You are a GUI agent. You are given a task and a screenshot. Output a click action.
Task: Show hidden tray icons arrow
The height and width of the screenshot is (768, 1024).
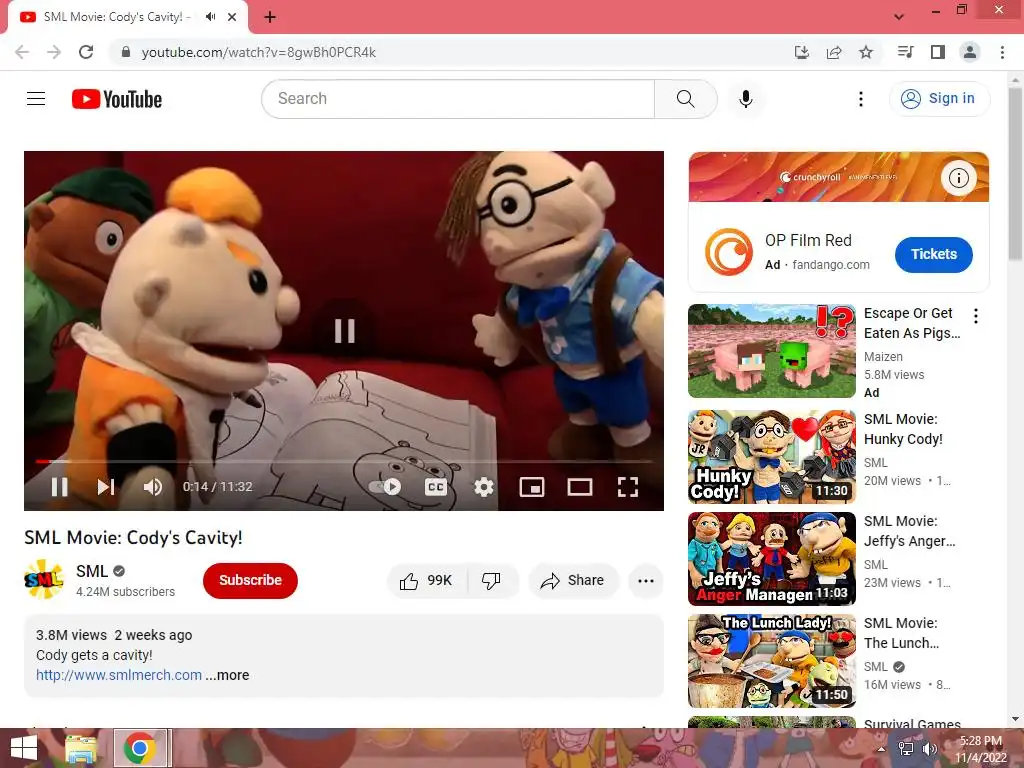point(882,749)
